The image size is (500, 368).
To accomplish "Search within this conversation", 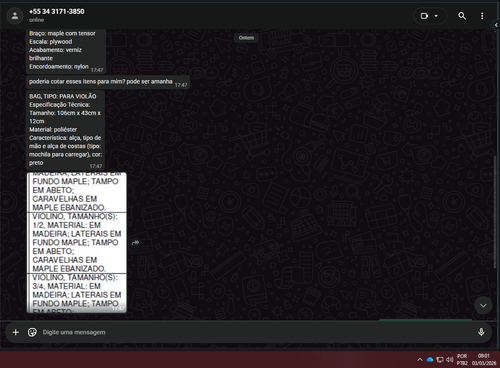I will (462, 16).
